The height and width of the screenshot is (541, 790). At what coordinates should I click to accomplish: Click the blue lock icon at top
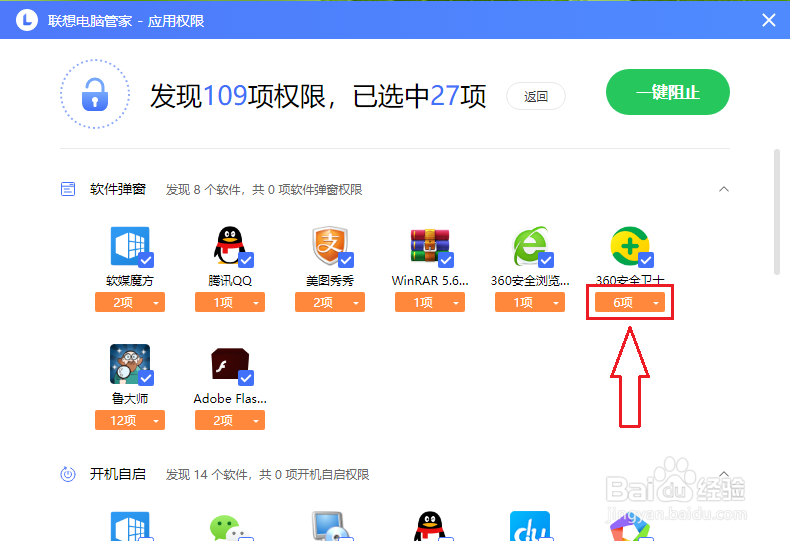(x=95, y=94)
